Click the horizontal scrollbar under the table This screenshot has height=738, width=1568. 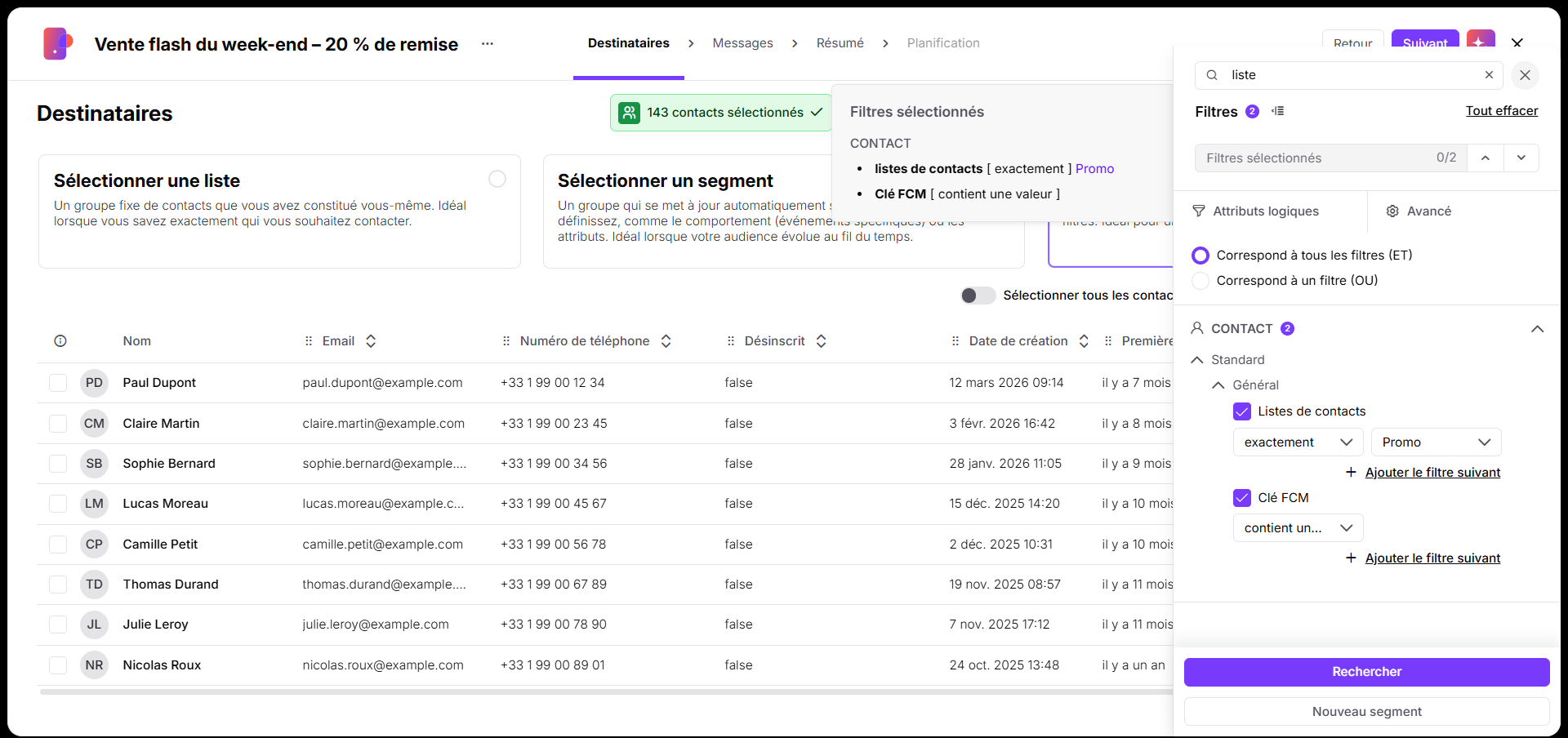tap(606, 692)
